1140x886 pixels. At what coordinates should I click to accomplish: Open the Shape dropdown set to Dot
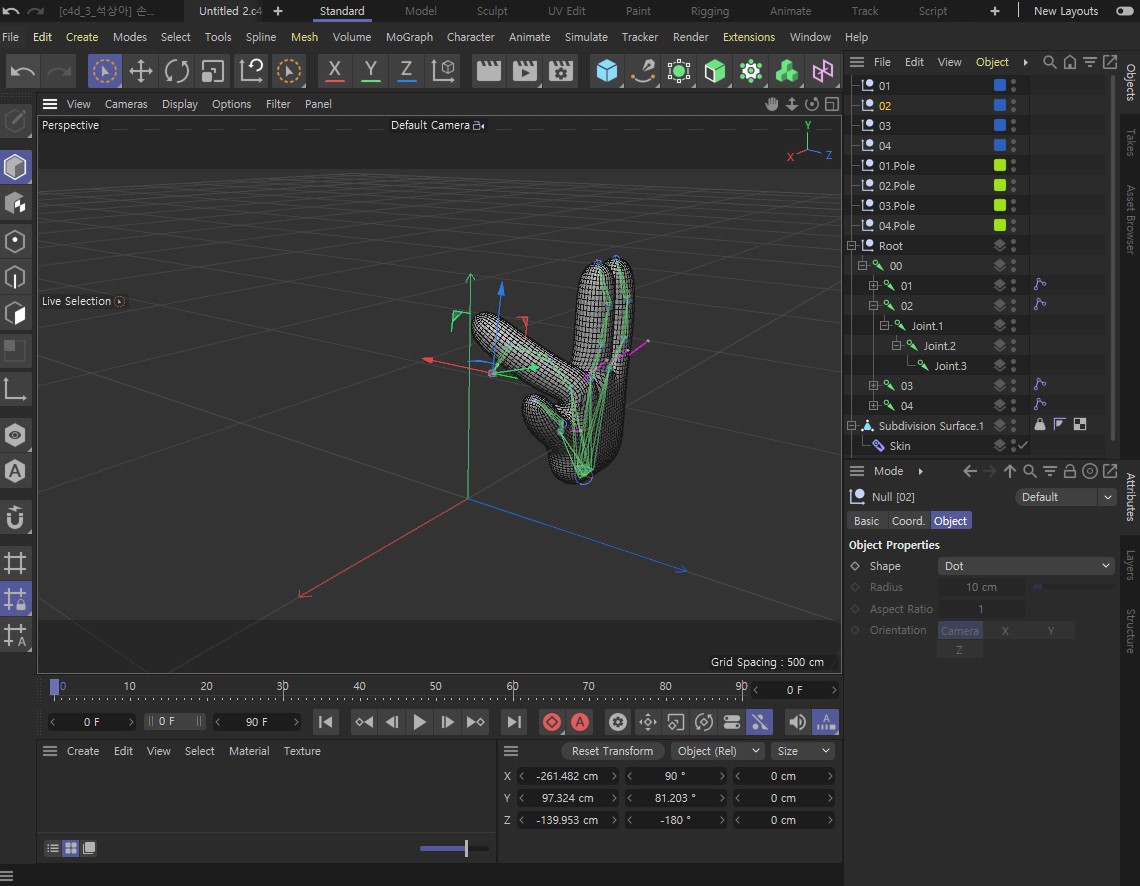click(1026, 566)
